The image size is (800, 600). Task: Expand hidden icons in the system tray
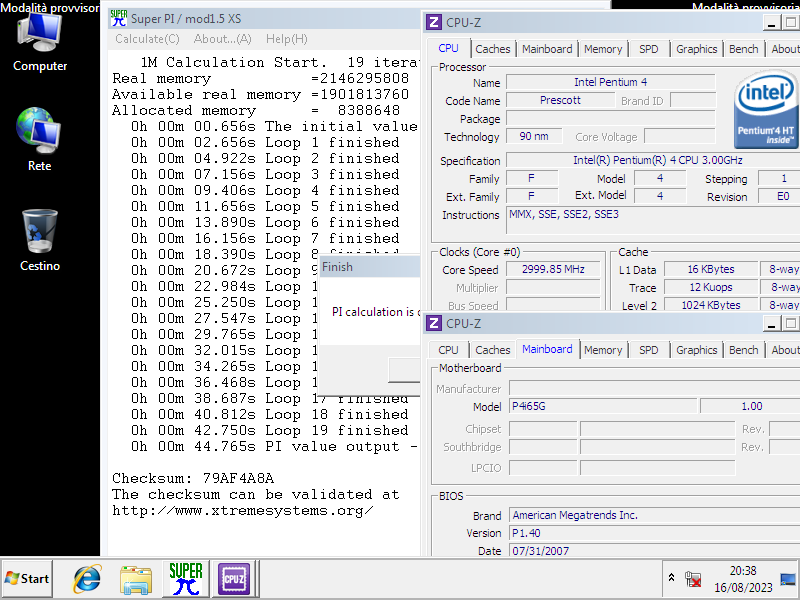671,578
